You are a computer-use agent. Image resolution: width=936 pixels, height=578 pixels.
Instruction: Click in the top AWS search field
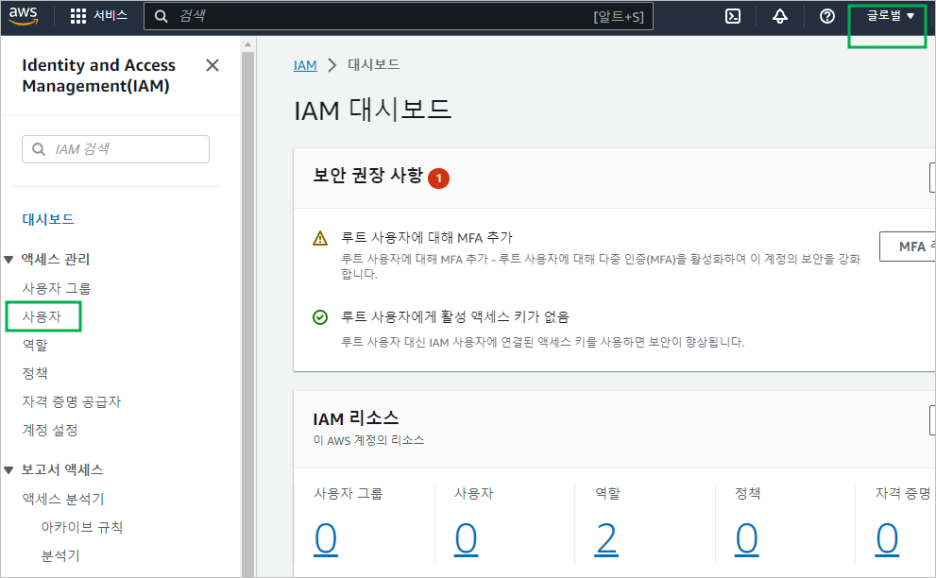coord(398,16)
